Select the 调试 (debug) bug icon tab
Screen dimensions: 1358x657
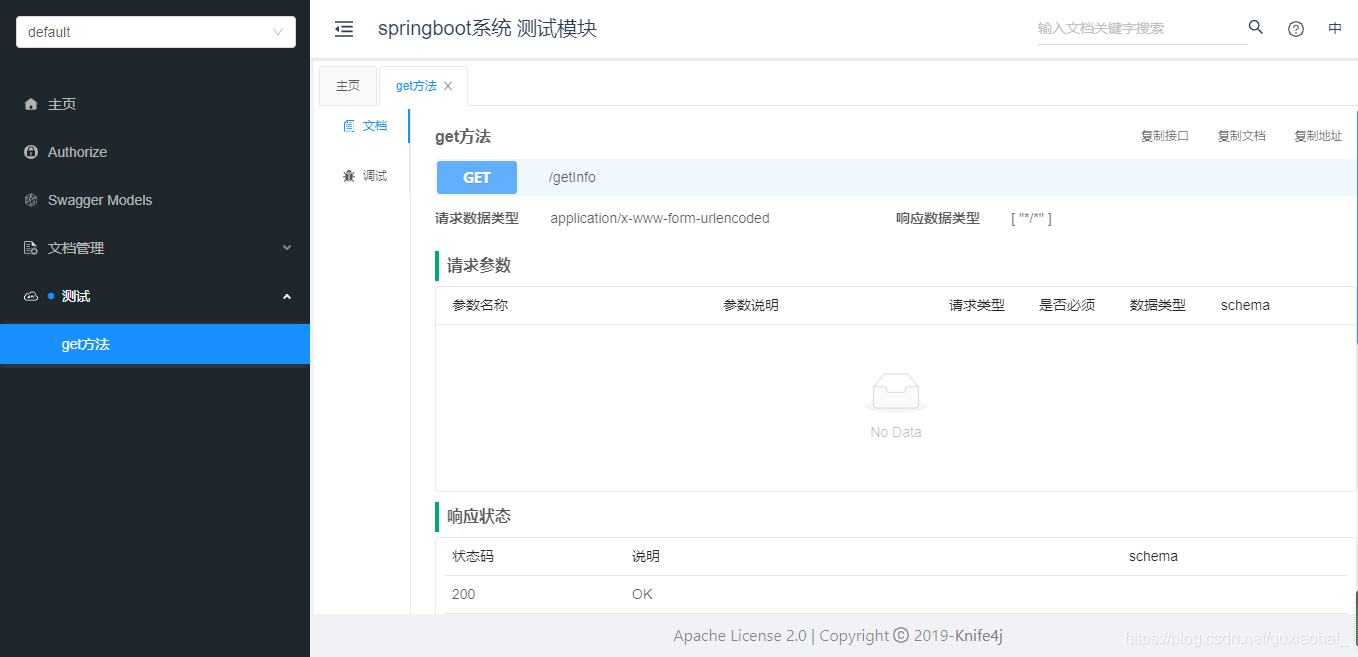pos(349,175)
